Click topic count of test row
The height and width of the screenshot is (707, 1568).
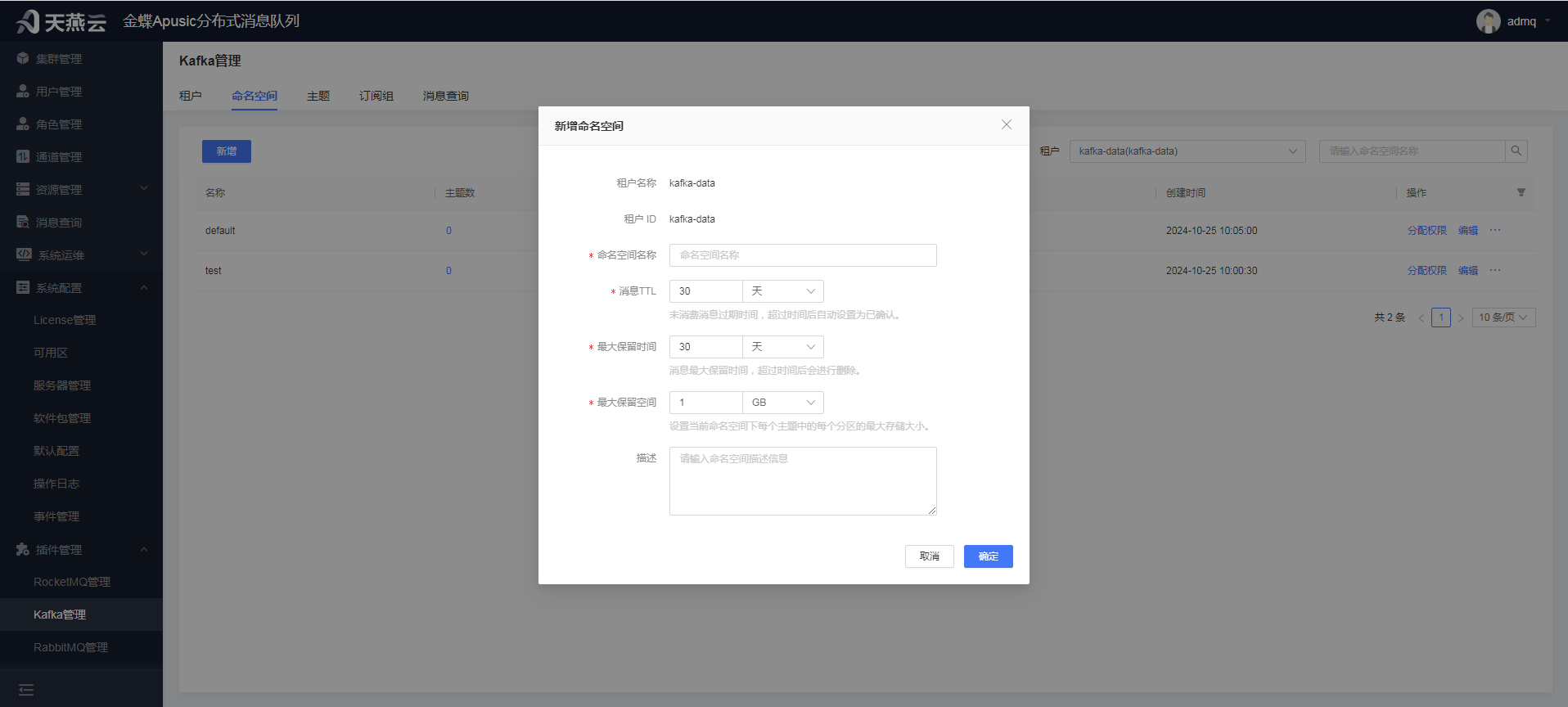click(448, 271)
